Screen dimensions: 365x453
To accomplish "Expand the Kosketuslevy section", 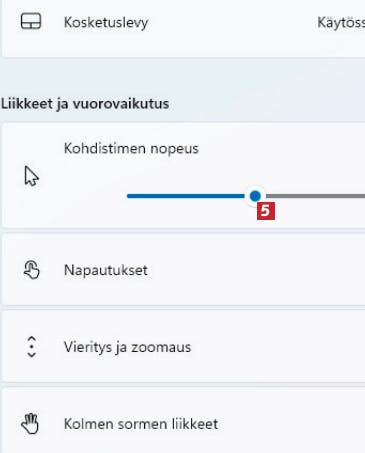I will point(184,28).
